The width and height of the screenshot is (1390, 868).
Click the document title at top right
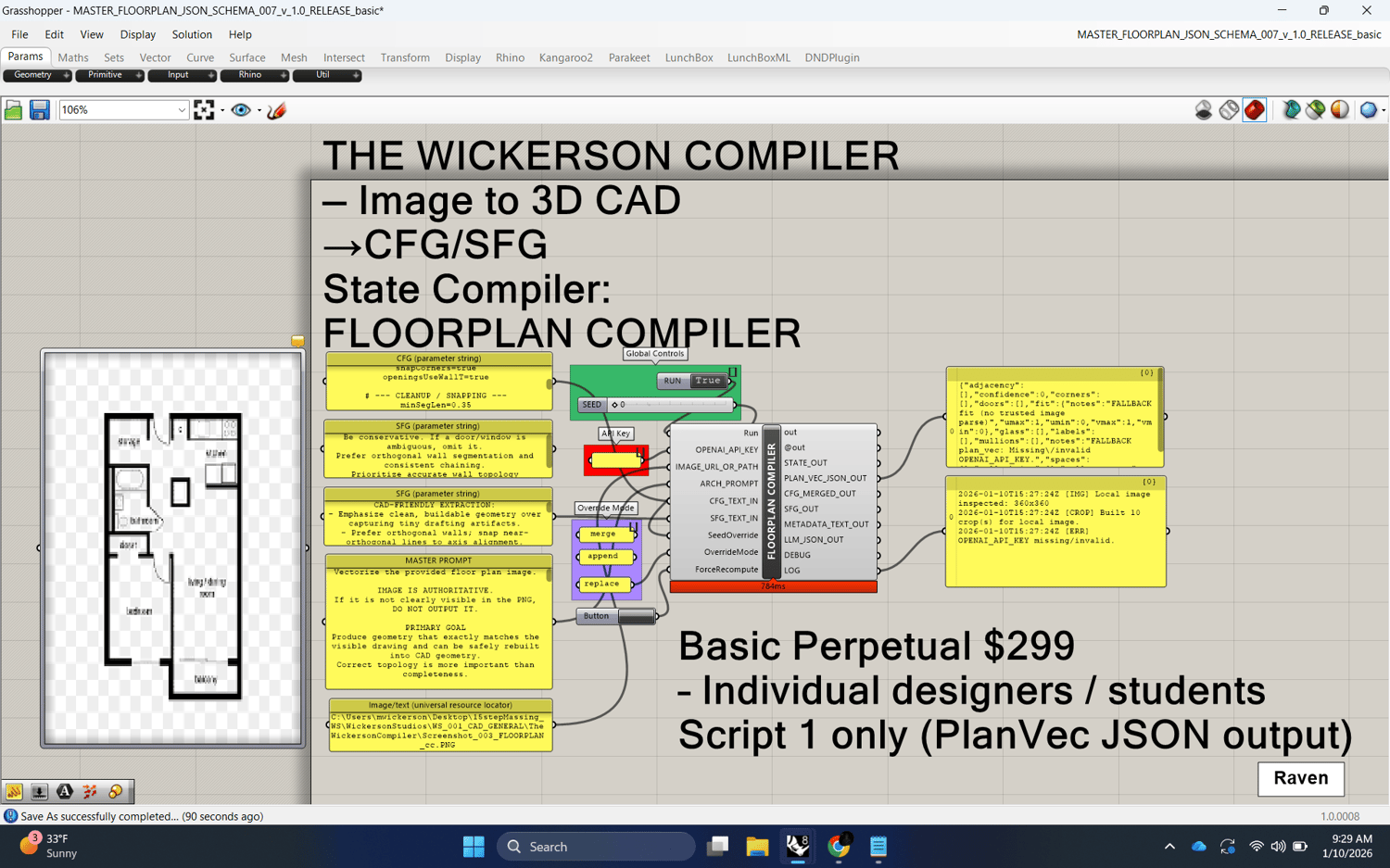pyautogui.click(x=1229, y=34)
